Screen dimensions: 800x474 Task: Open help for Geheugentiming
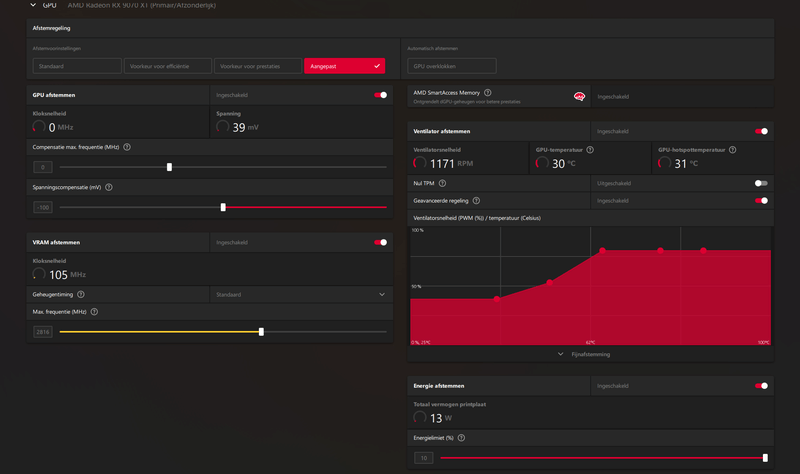(x=81, y=294)
